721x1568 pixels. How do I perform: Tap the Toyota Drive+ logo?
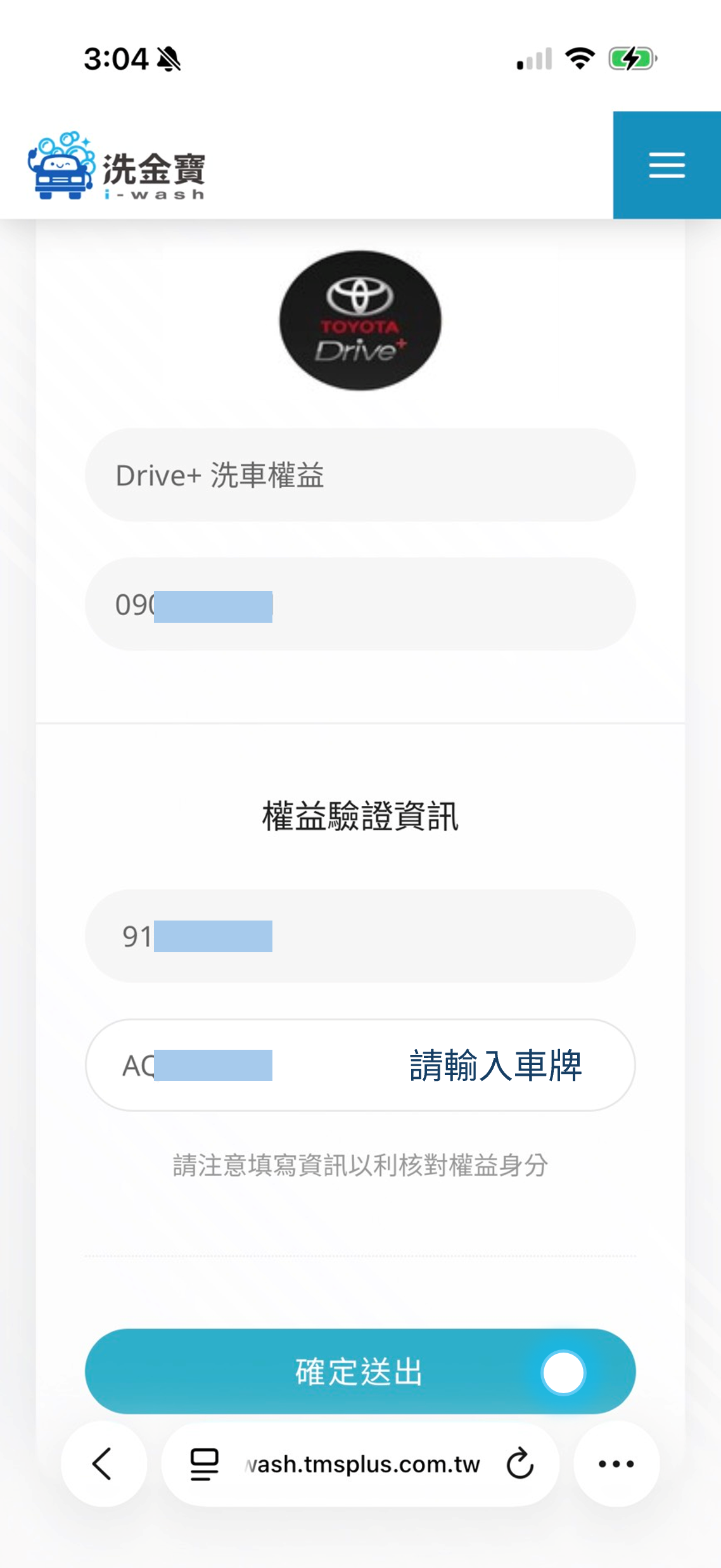[x=360, y=321]
